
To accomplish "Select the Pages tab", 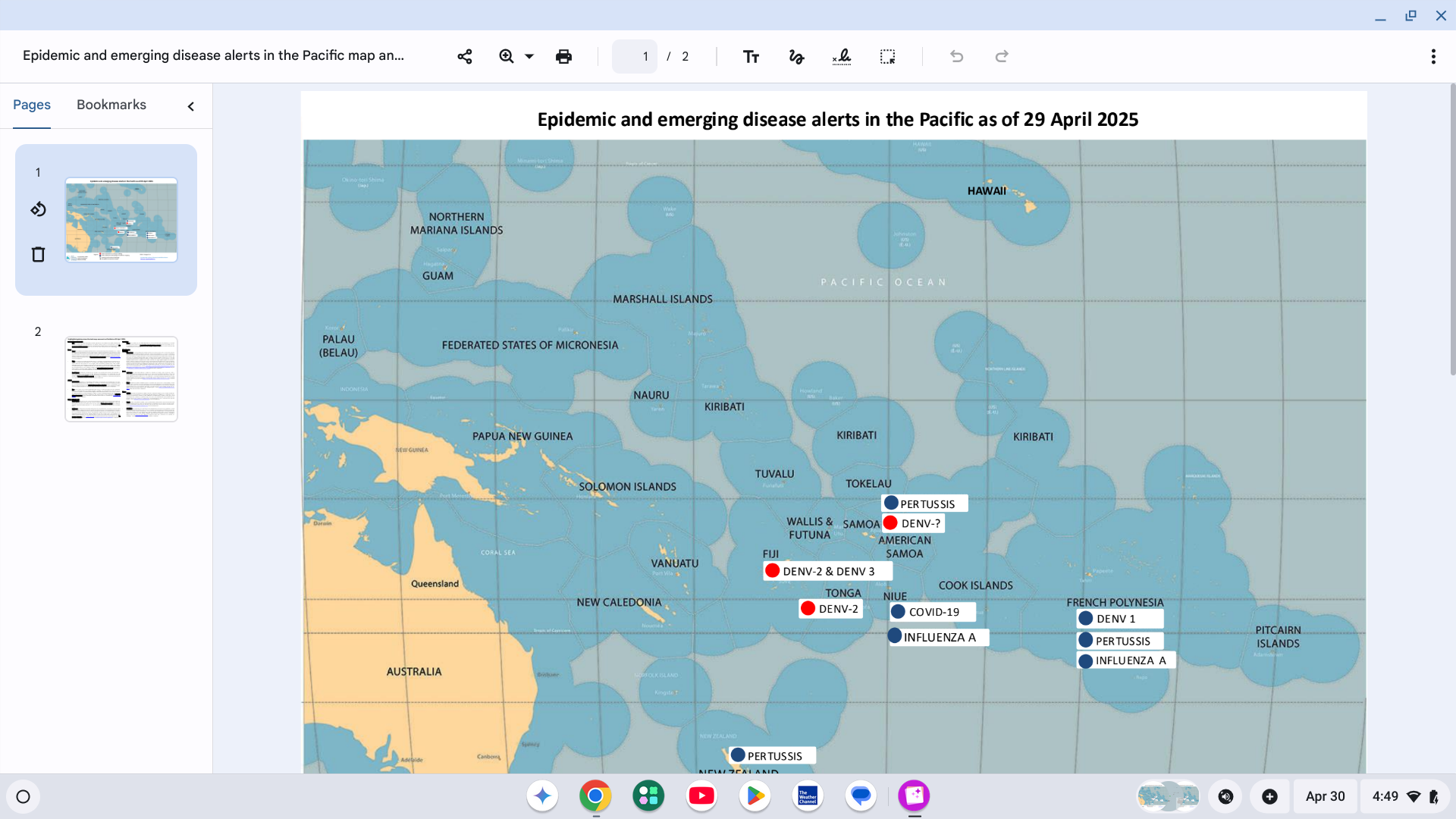I will click(32, 105).
